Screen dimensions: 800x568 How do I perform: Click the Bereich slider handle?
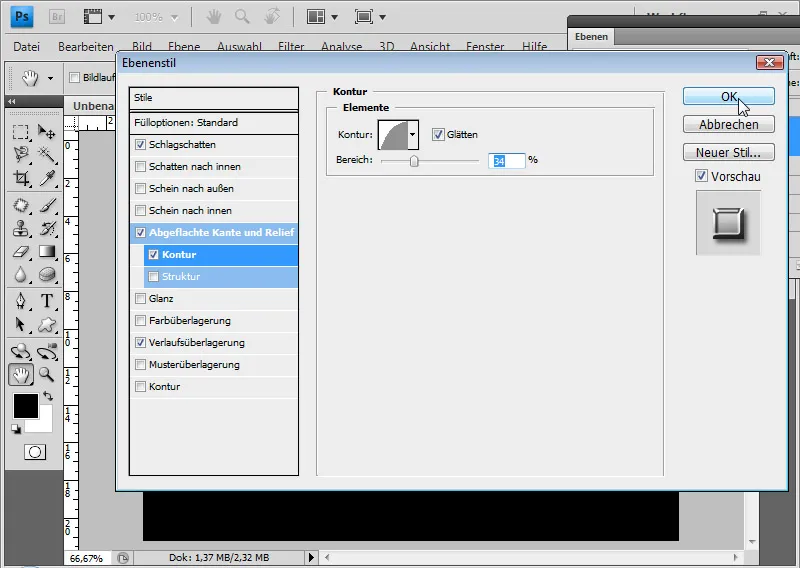(x=414, y=161)
